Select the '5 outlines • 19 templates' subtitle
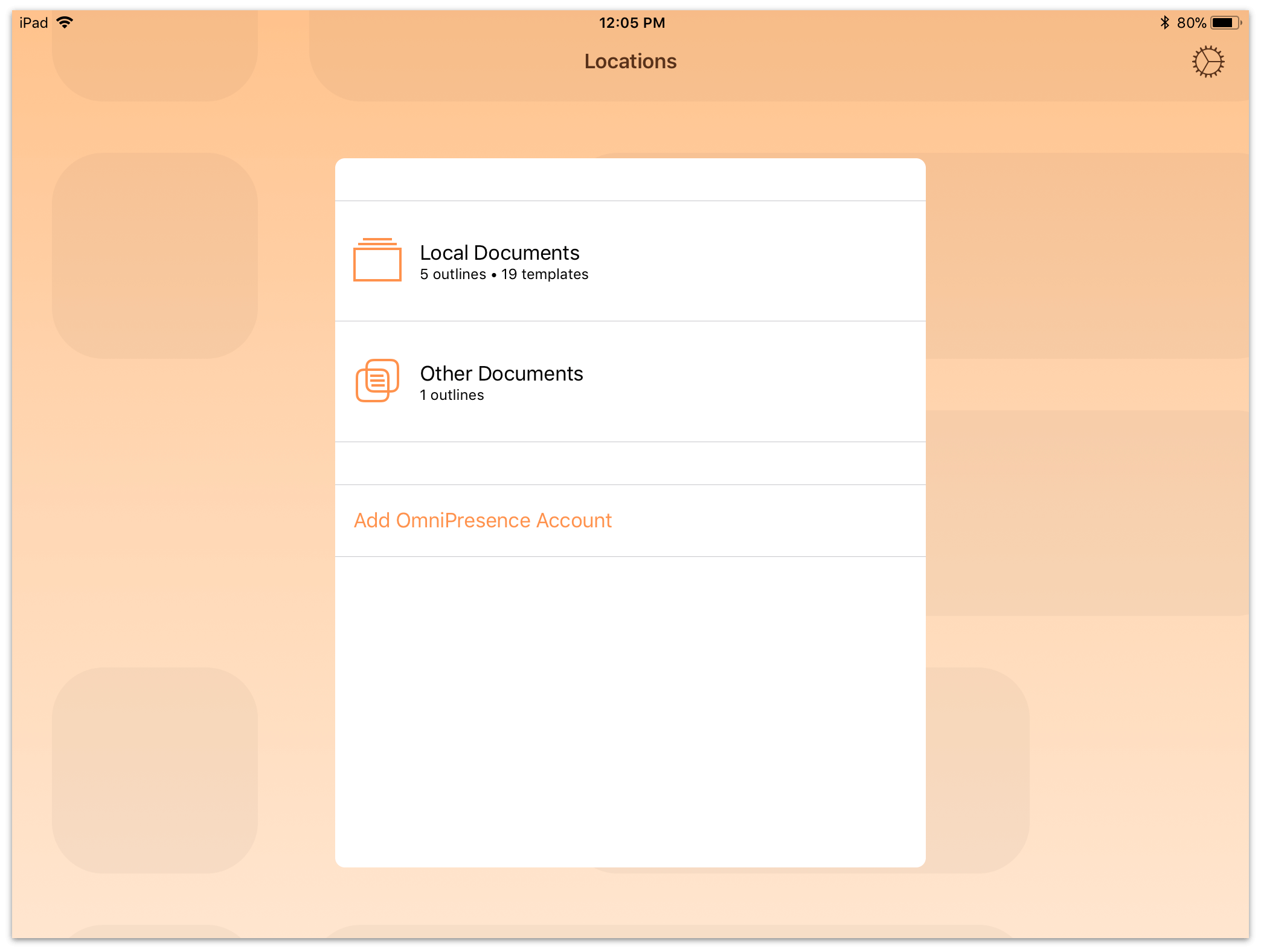The width and height of the screenshot is (1261, 952). [504, 274]
